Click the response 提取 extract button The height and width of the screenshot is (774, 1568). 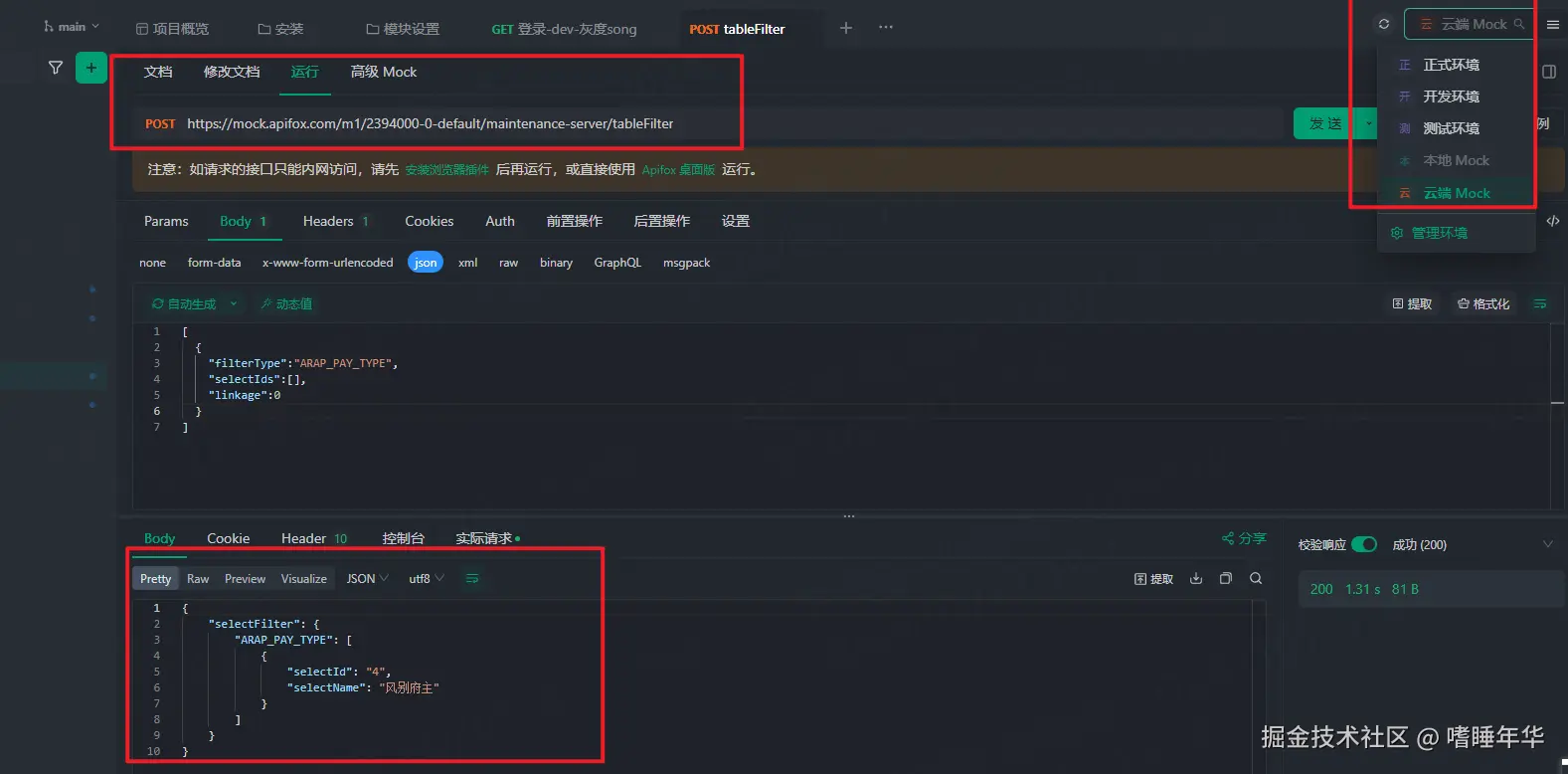click(x=1153, y=579)
